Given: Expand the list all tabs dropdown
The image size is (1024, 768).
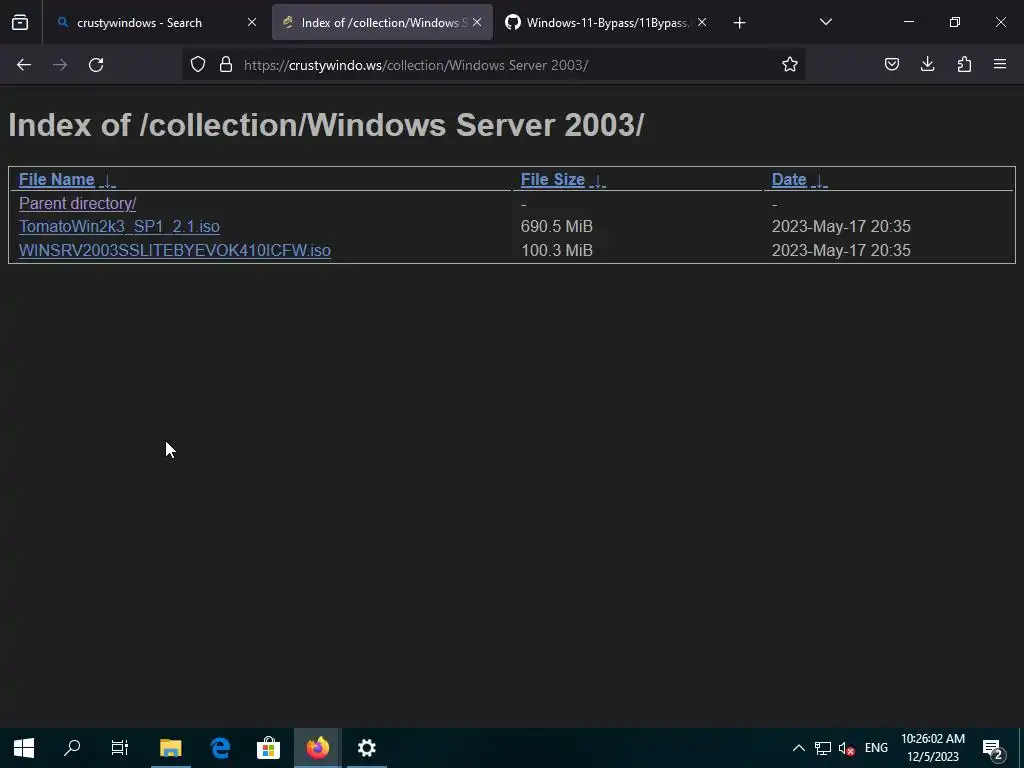Looking at the screenshot, I should [x=825, y=23].
